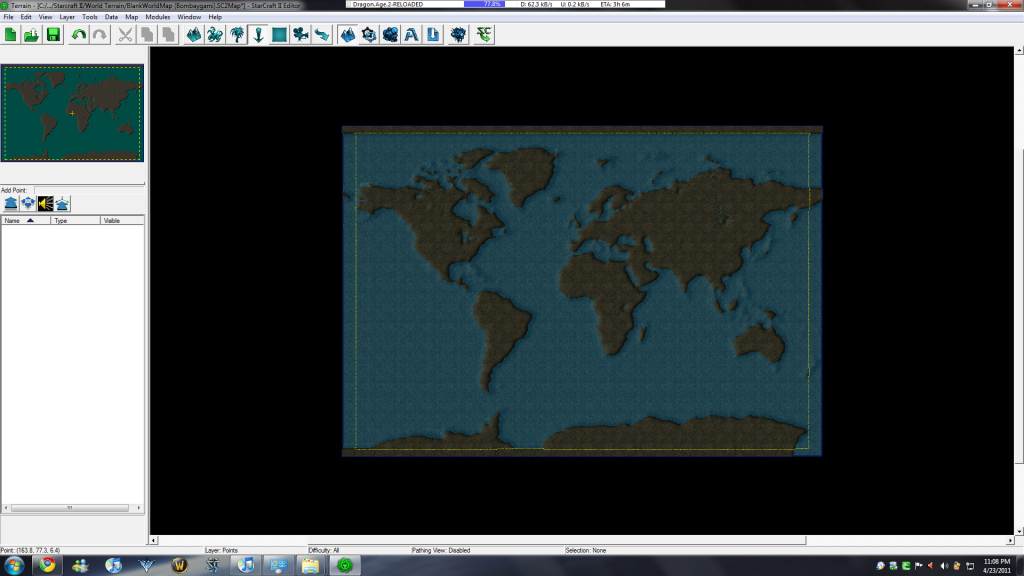Sort points by the Name column header

[25, 221]
